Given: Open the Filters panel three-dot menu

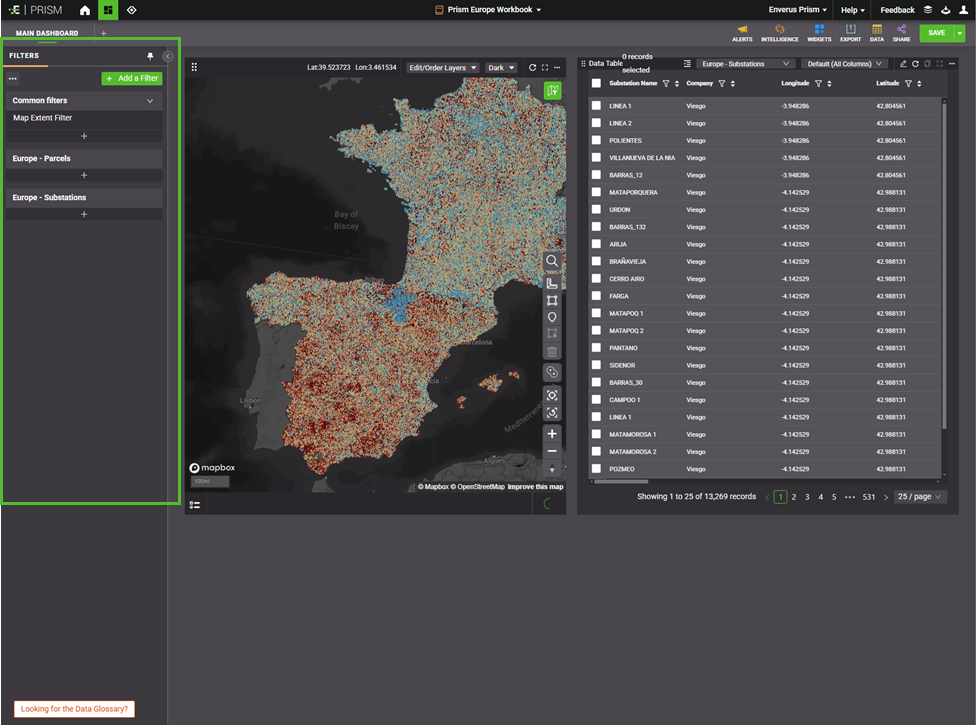Looking at the screenshot, I should (x=13, y=78).
